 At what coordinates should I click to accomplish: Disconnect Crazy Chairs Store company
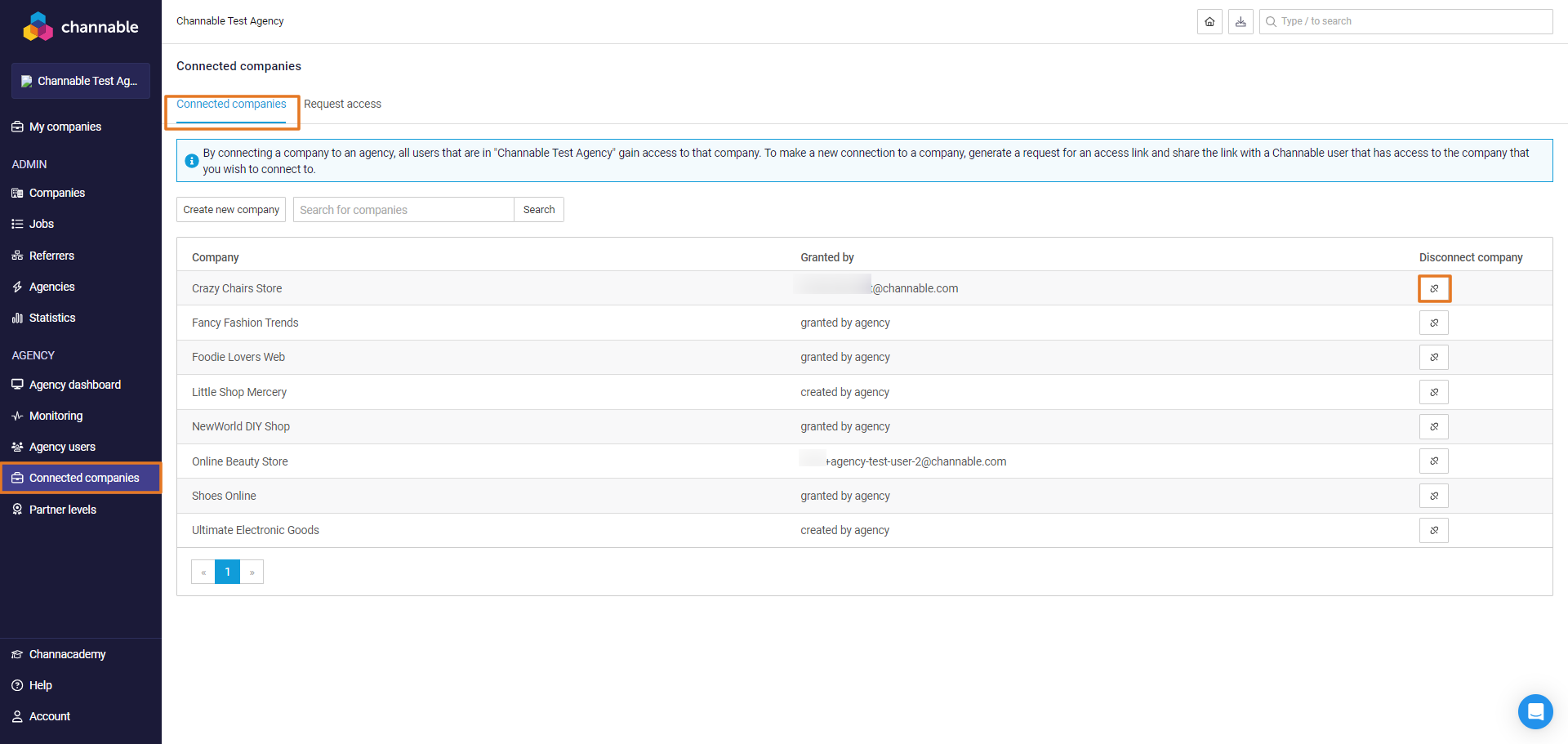point(1434,288)
